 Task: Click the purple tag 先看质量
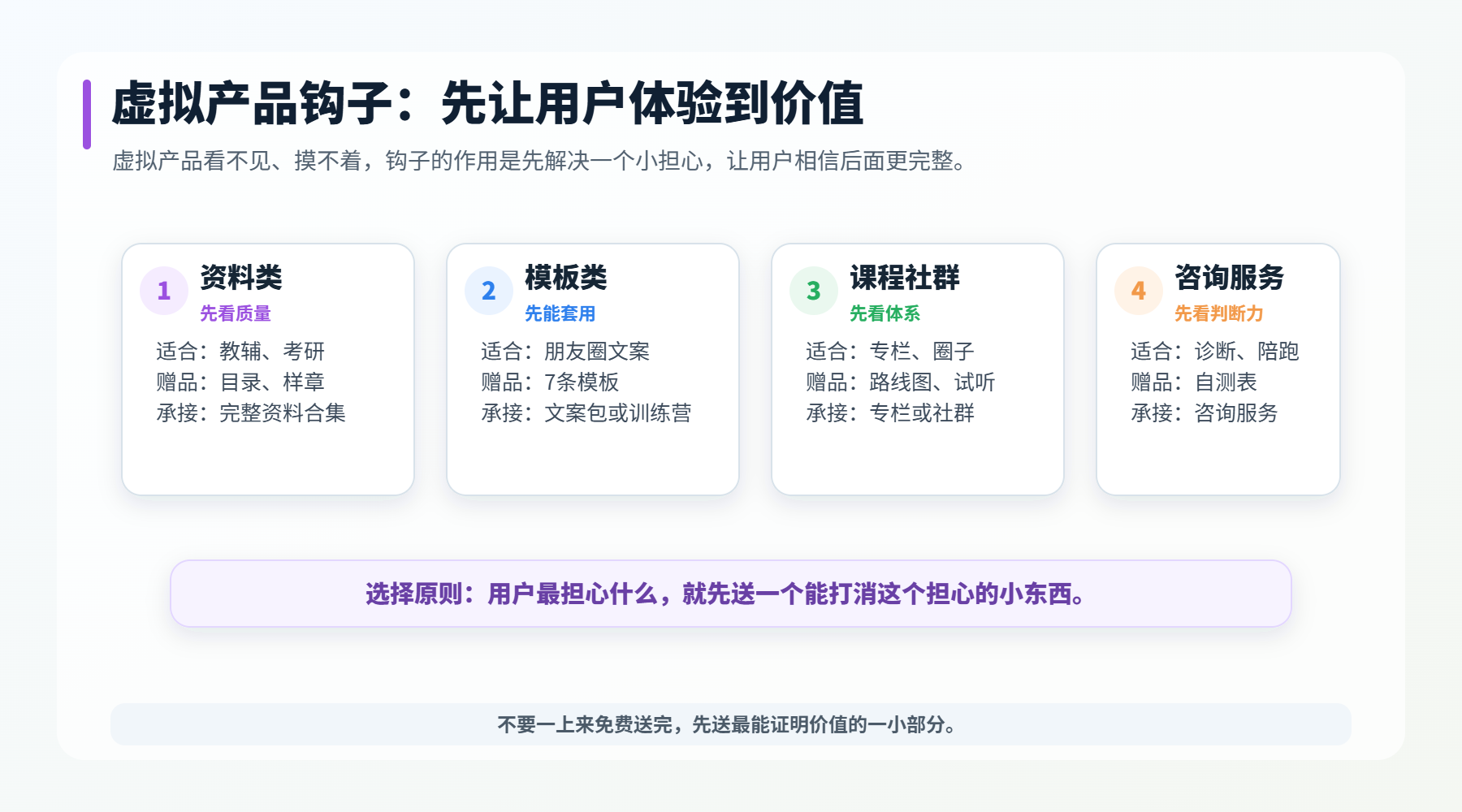click(x=236, y=313)
